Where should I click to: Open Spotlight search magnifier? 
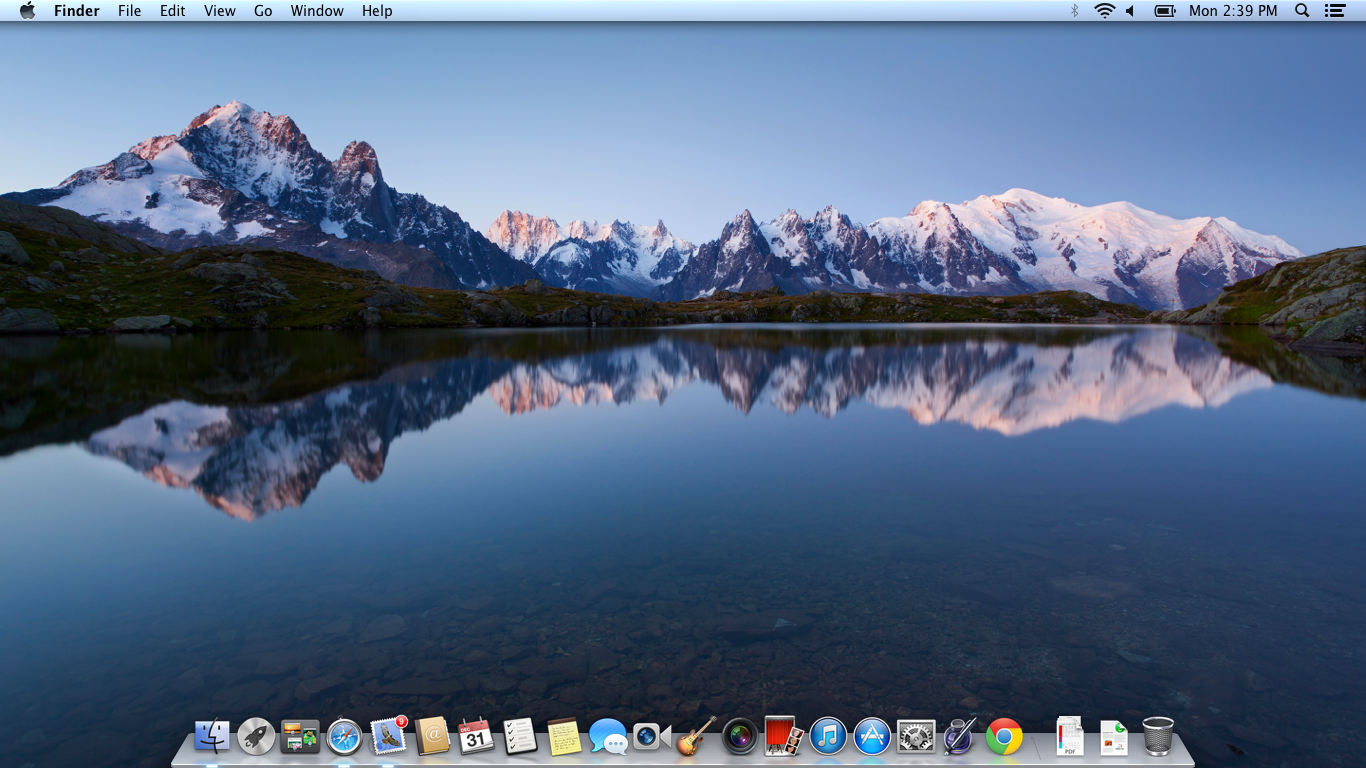click(x=1302, y=10)
